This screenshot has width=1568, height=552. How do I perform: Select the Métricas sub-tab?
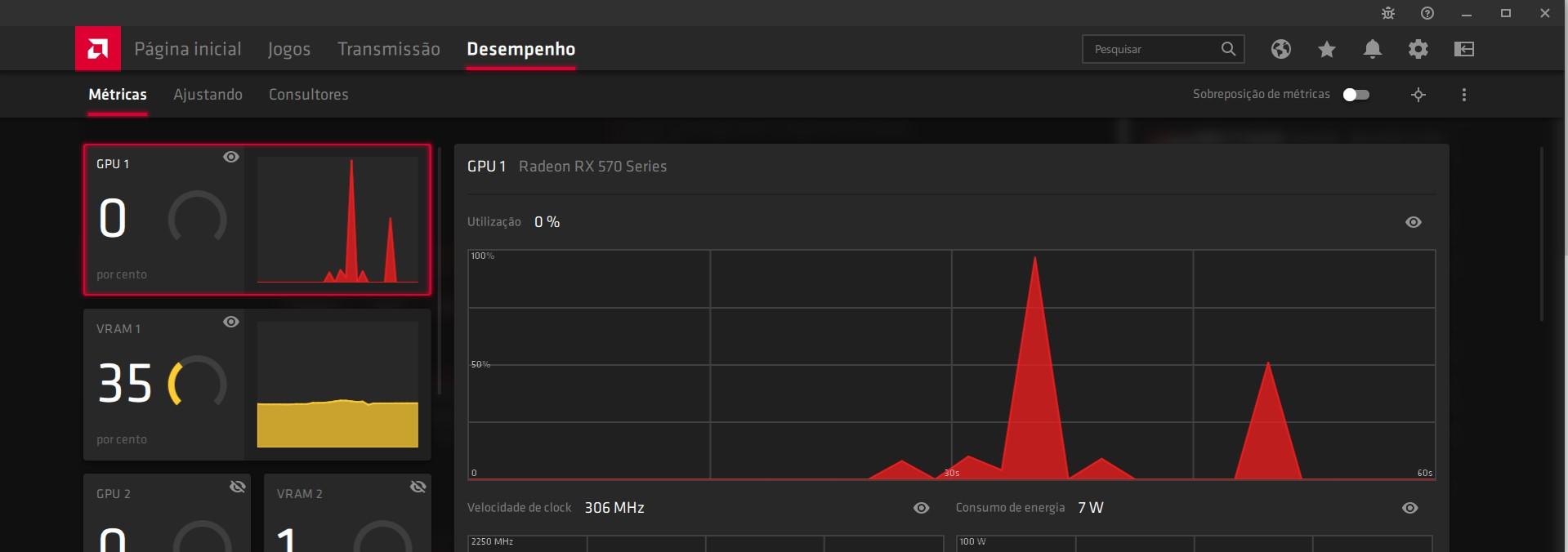[x=118, y=95]
